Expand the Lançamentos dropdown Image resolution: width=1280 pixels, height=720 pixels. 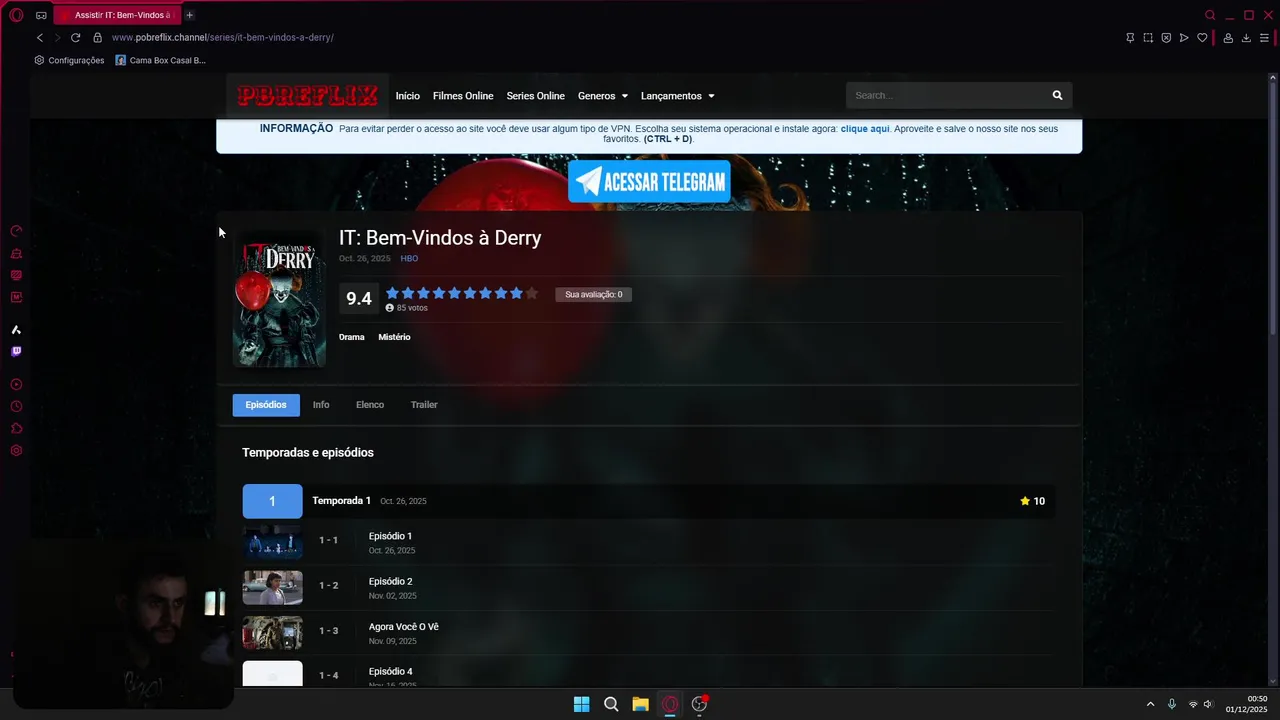tap(677, 96)
